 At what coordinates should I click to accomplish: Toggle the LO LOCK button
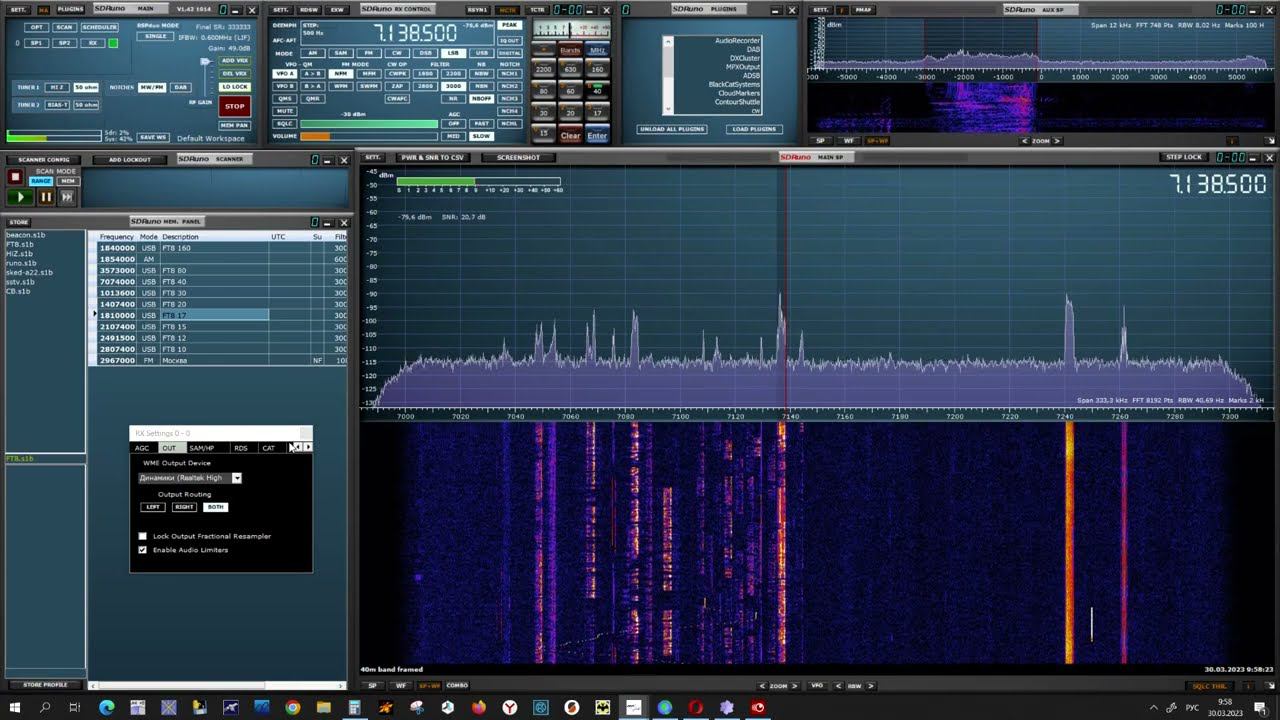(234, 87)
